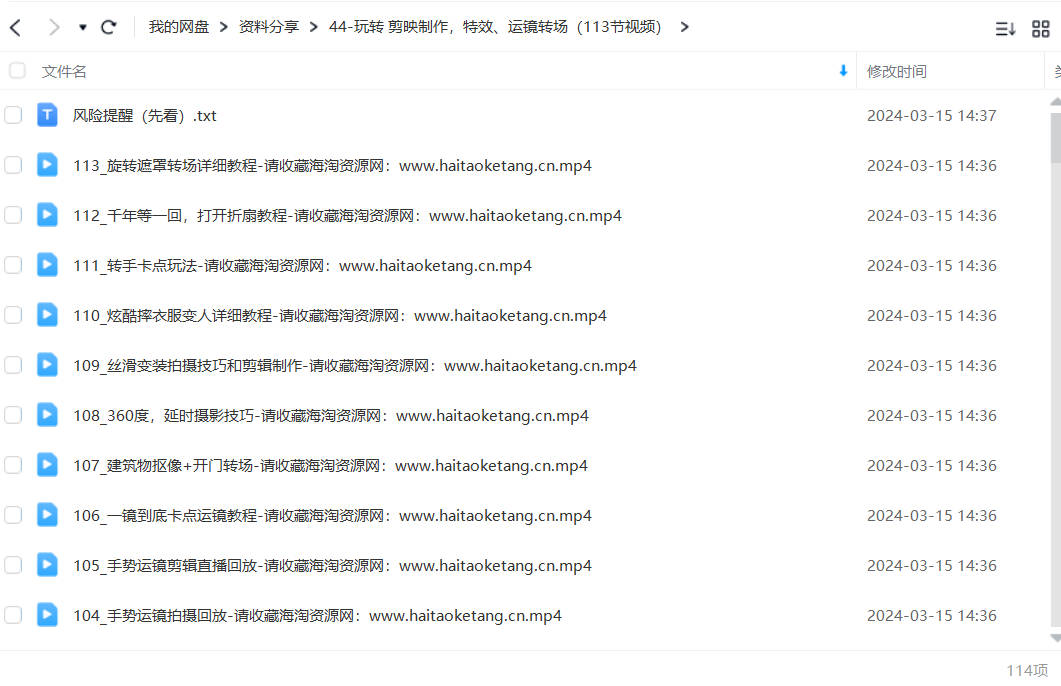Image resolution: width=1061 pixels, height=686 pixels.
Task: Check the box for 107_建筑物抠像 video
Action: (x=13, y=465)
